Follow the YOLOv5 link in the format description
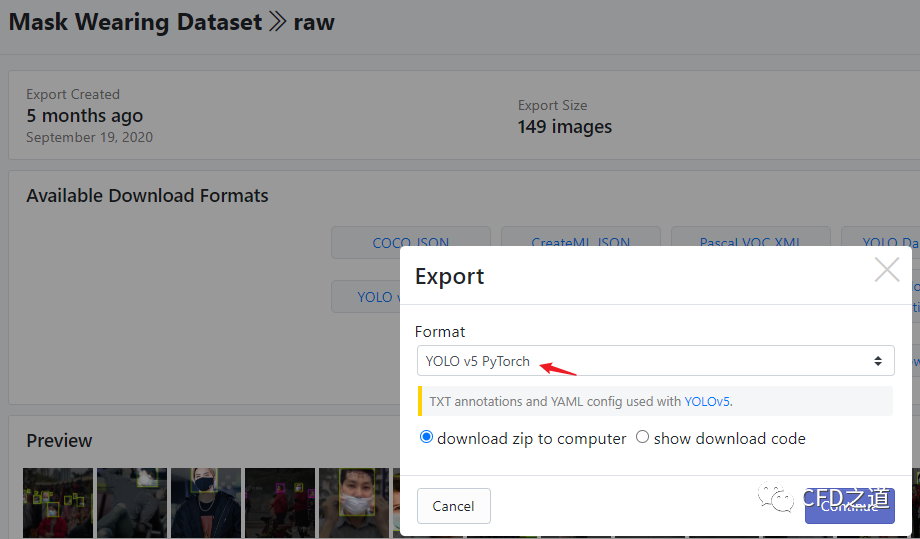The height and width of the screenshot is (539, 920). (707, 401)
